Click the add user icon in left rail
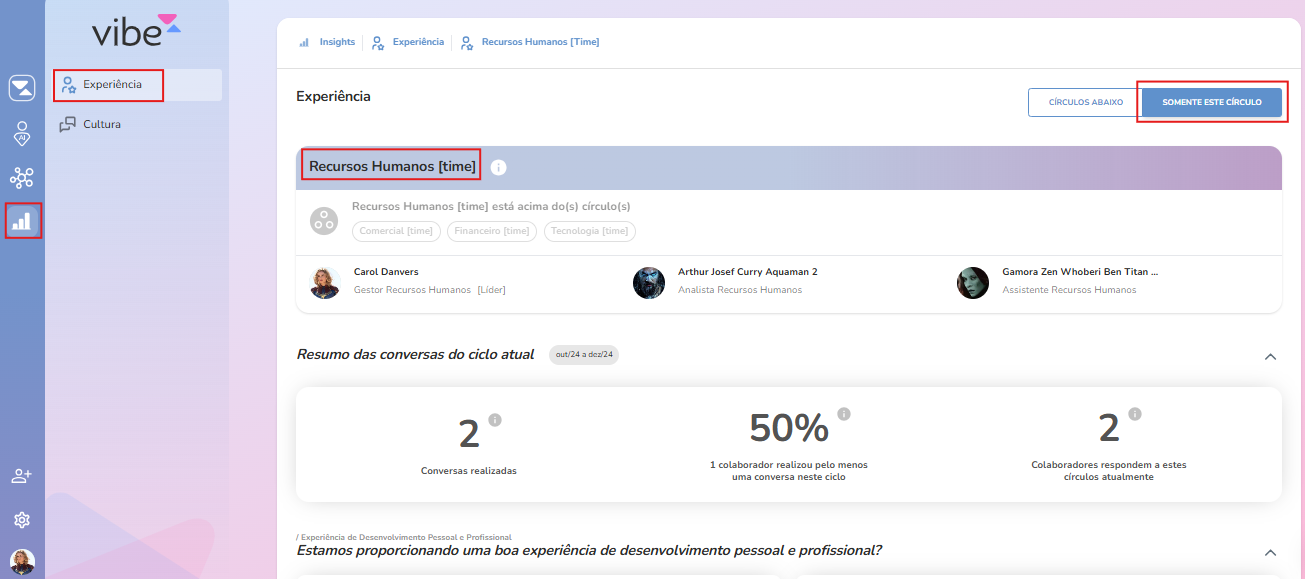 (22, 476)
